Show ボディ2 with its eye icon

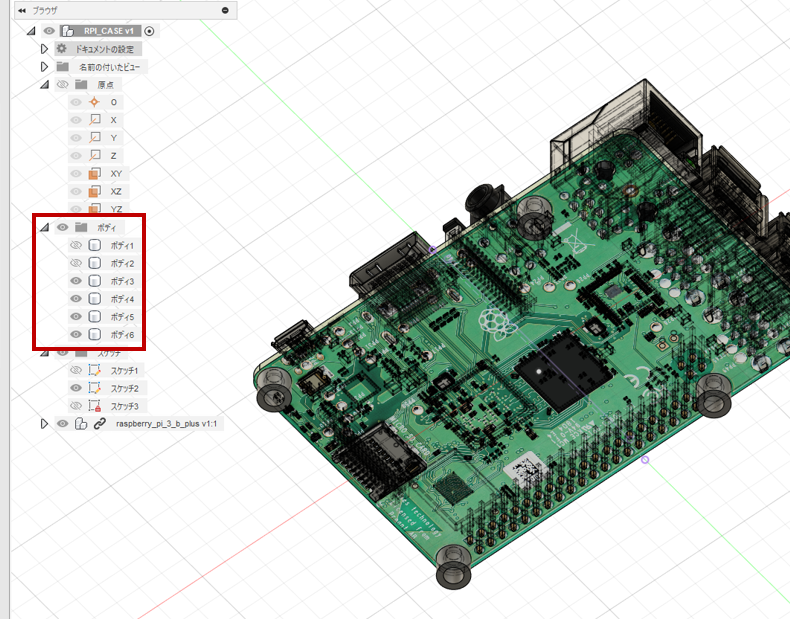tap(76, 263)
